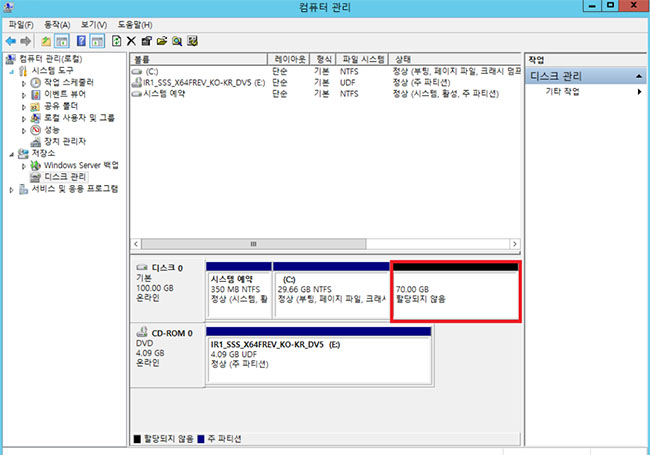Click the gray Forward arrow toolbar icon
Screen dimensions: 650x455
(x=26, y=41)
